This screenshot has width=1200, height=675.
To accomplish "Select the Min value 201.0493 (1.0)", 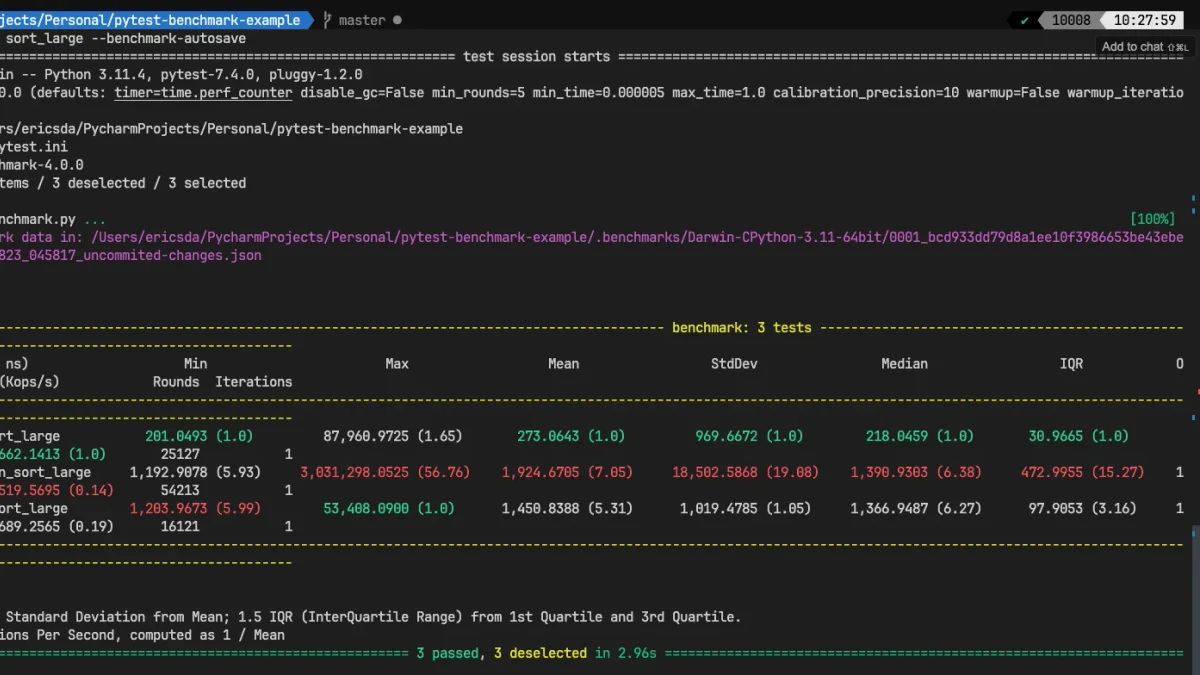I will click(199, 435).
